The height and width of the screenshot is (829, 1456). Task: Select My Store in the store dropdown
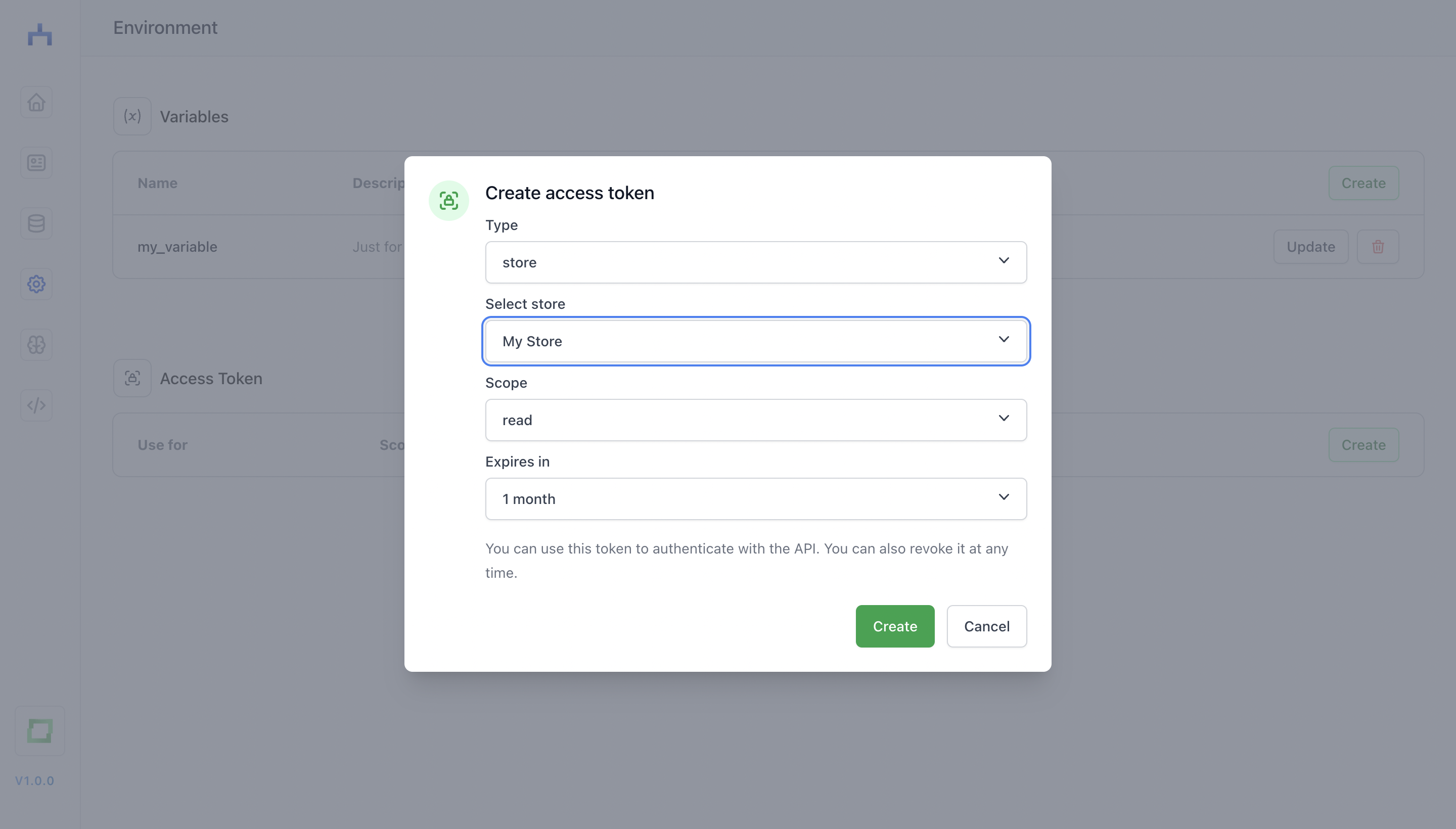[x=755, y=340]
